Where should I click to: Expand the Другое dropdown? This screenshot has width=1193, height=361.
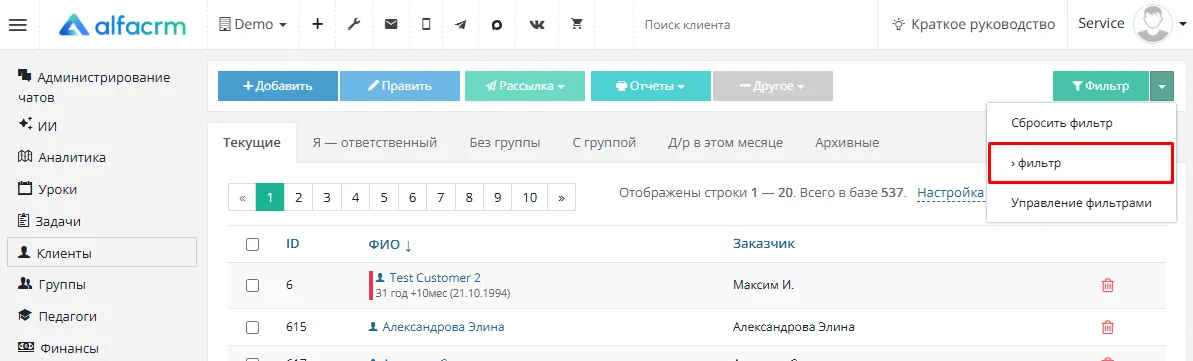tap(772, 86)
